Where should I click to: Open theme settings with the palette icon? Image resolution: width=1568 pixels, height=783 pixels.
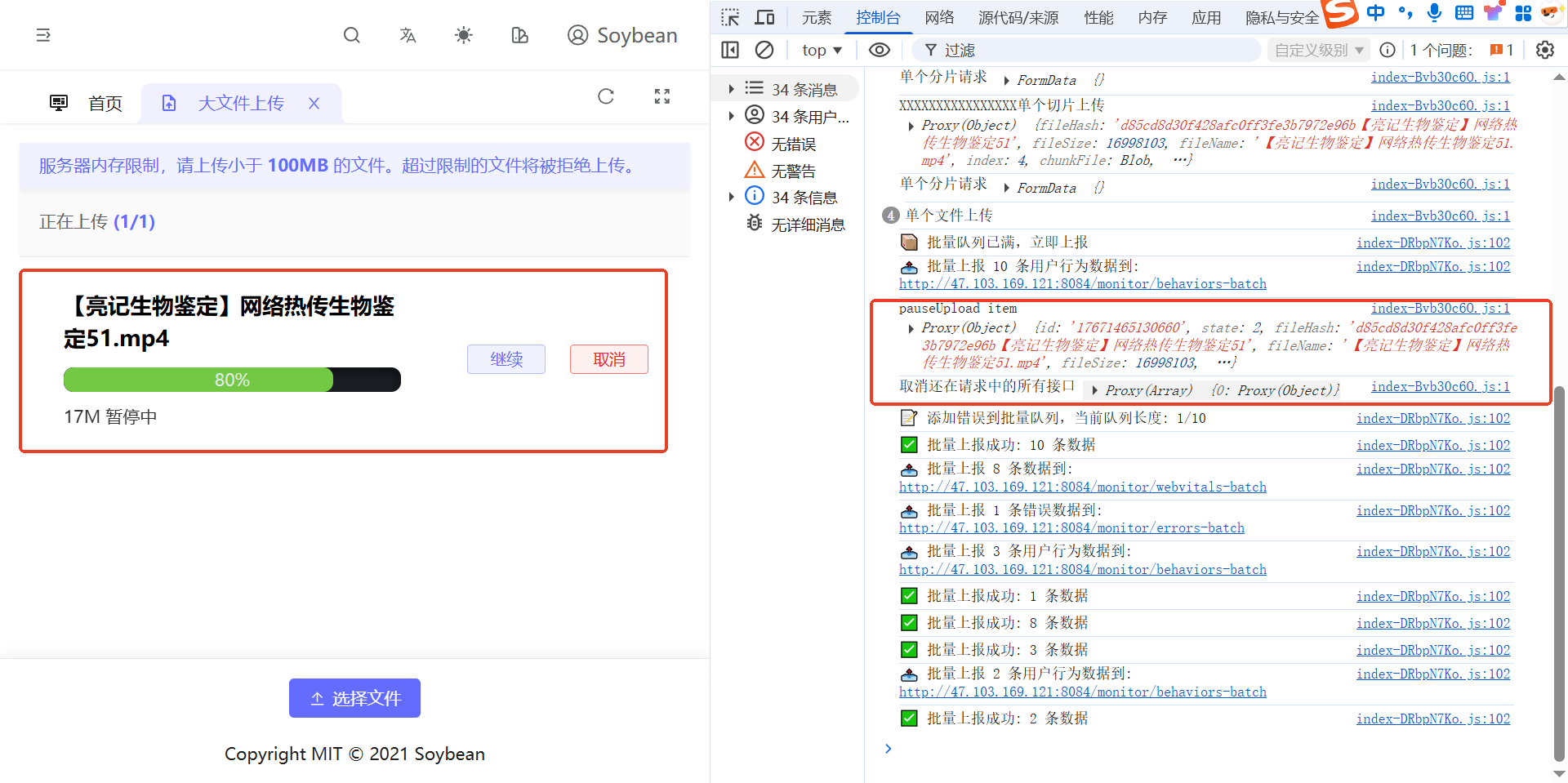519,35
